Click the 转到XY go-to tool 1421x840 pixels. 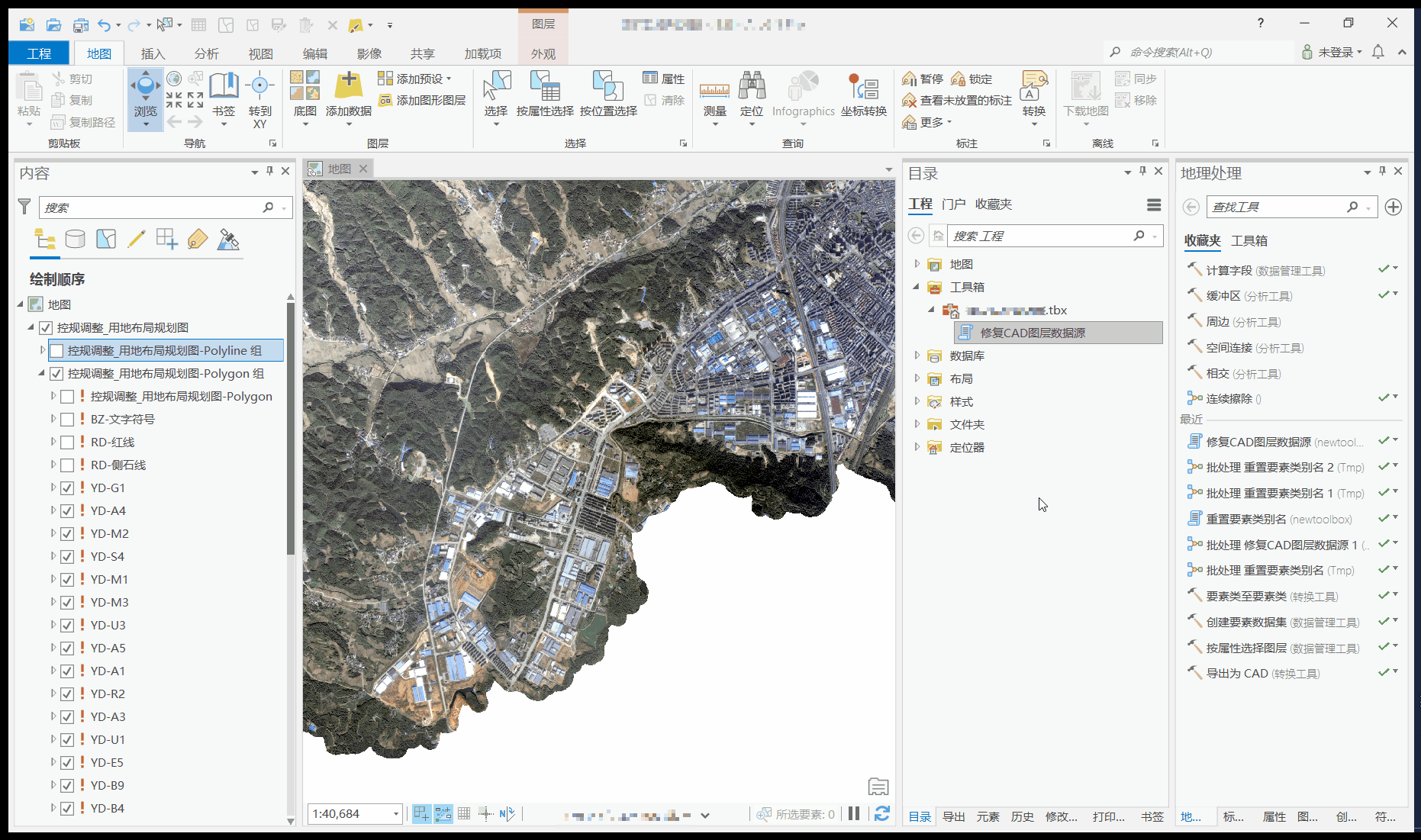click(x=259, y=99)
